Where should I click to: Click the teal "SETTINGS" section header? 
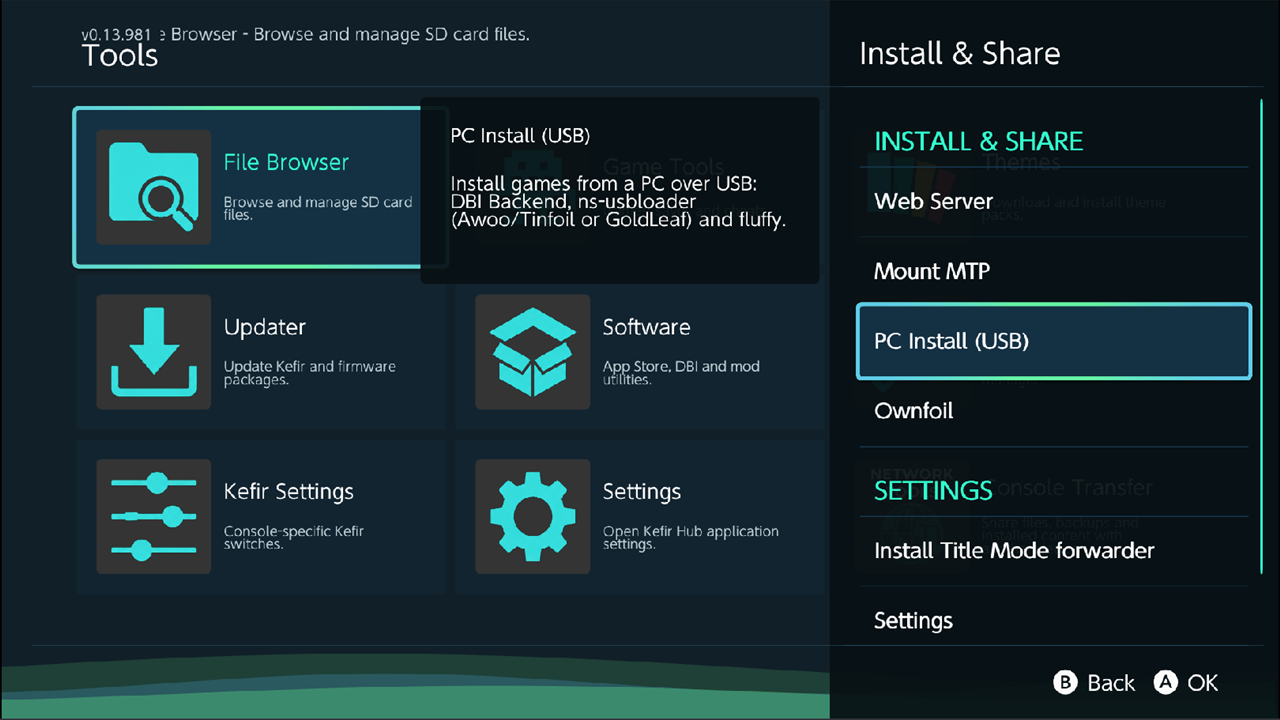(x=933, y=491)
